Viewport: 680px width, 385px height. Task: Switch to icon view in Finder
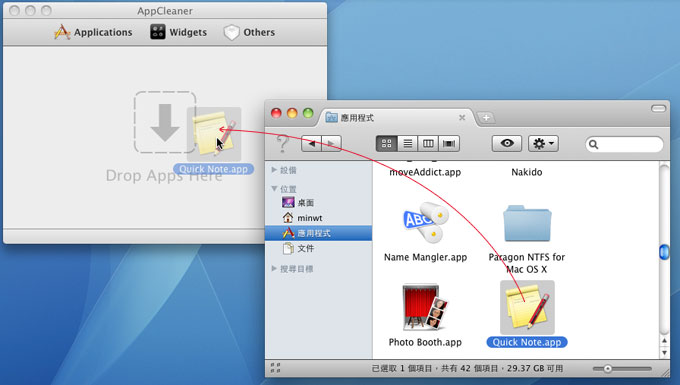[x=386, y=144]
